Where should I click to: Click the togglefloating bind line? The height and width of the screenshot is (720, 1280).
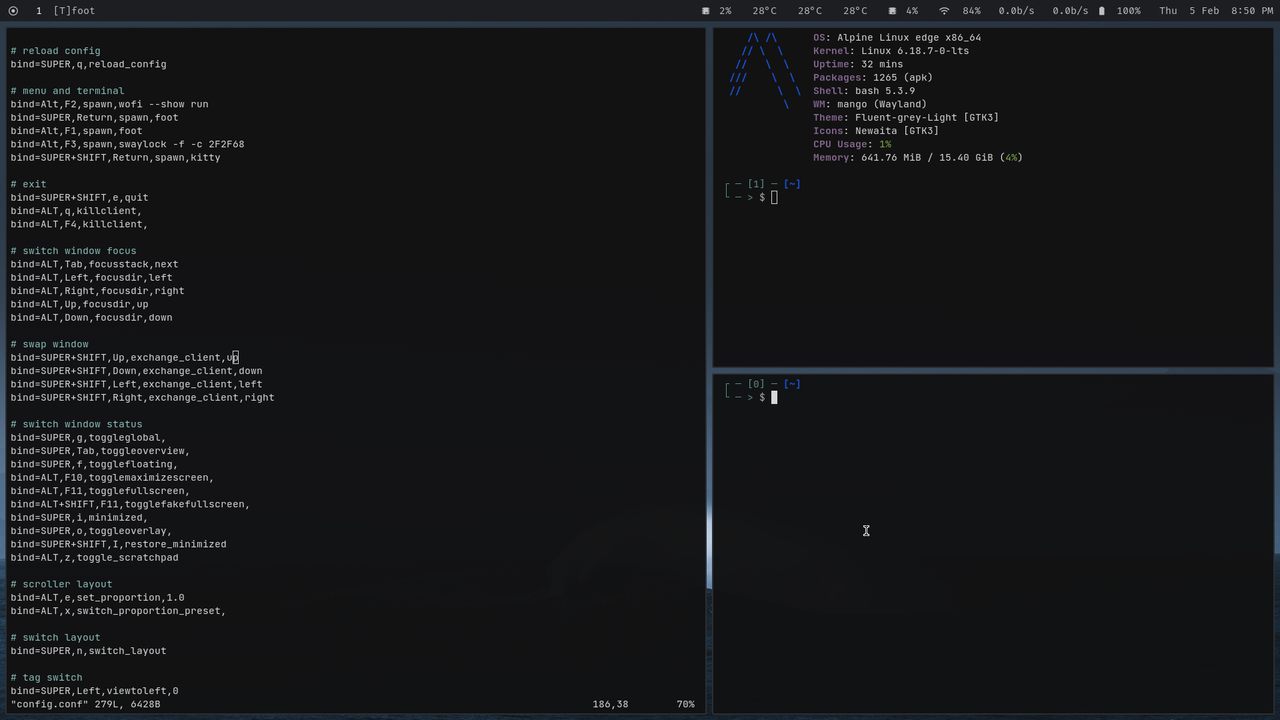click(95, 464)
